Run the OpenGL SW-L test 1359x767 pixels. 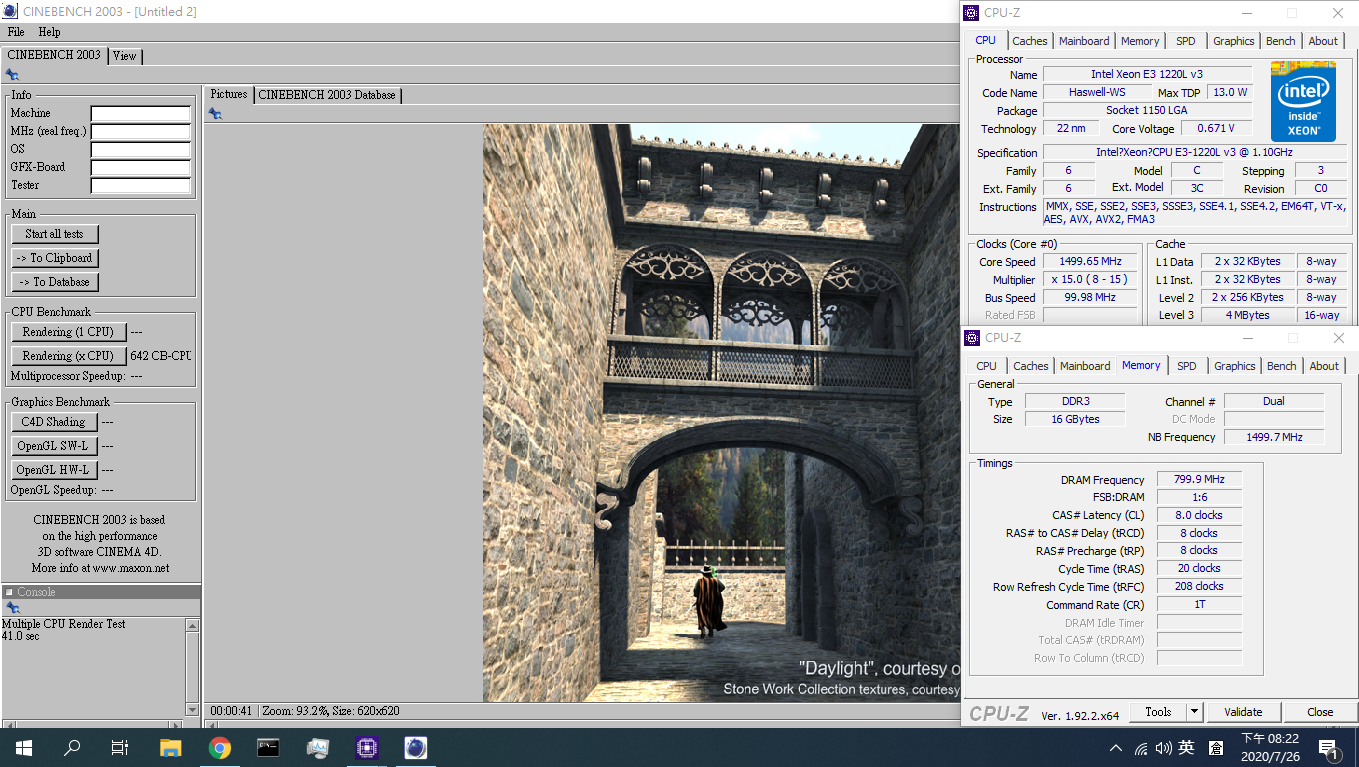(x=54, y=446)
